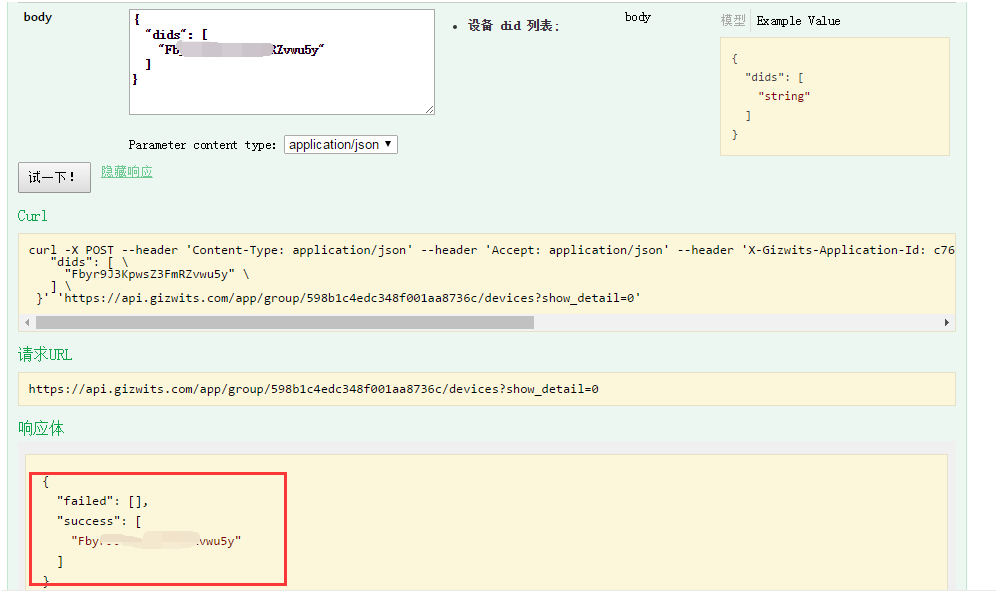998x593 pixels.
Task: Click the Try it out (试一下!) button
Action: tap(53, 176)
